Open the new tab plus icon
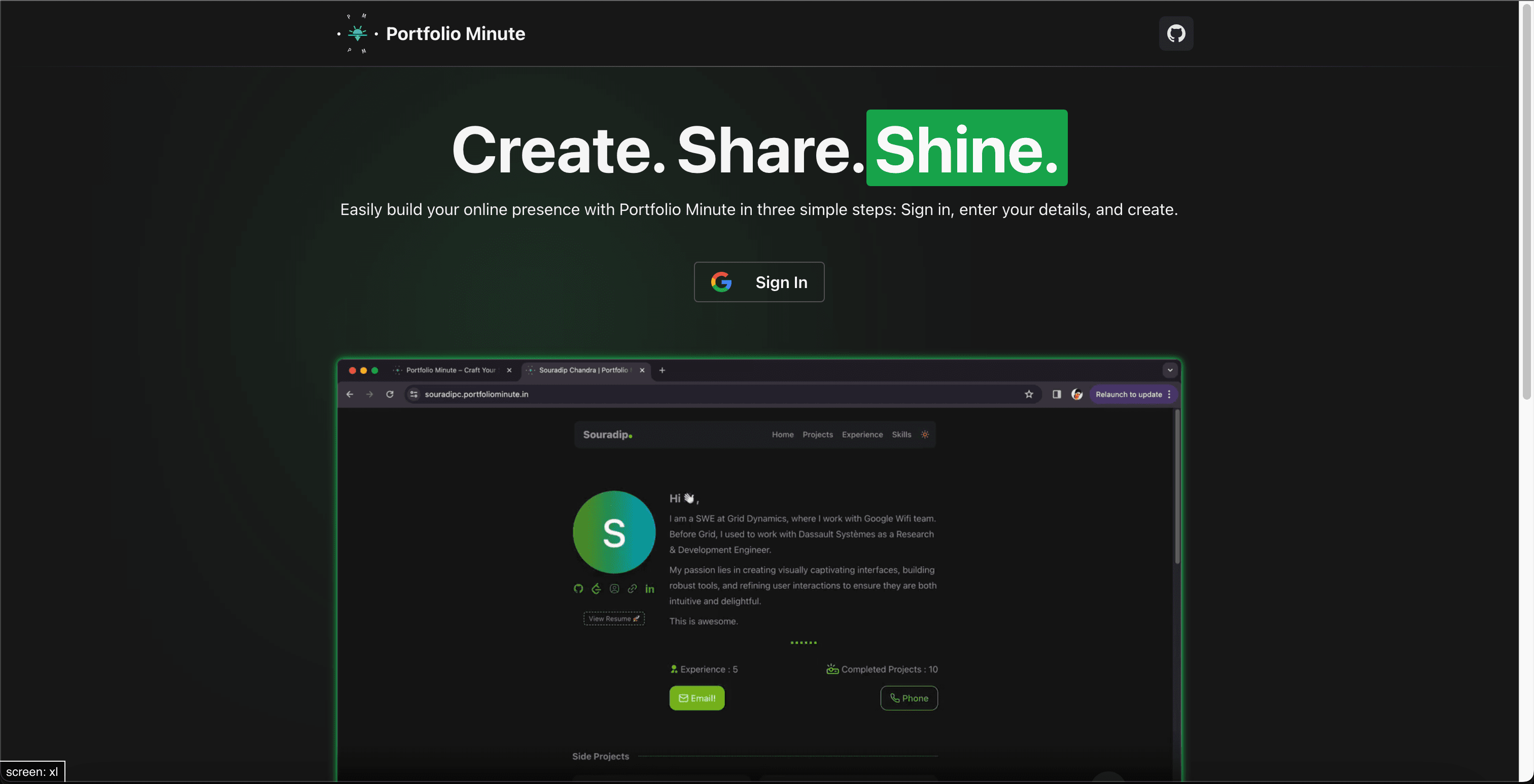The image size is (1534, 784). (x=662, y=370)
